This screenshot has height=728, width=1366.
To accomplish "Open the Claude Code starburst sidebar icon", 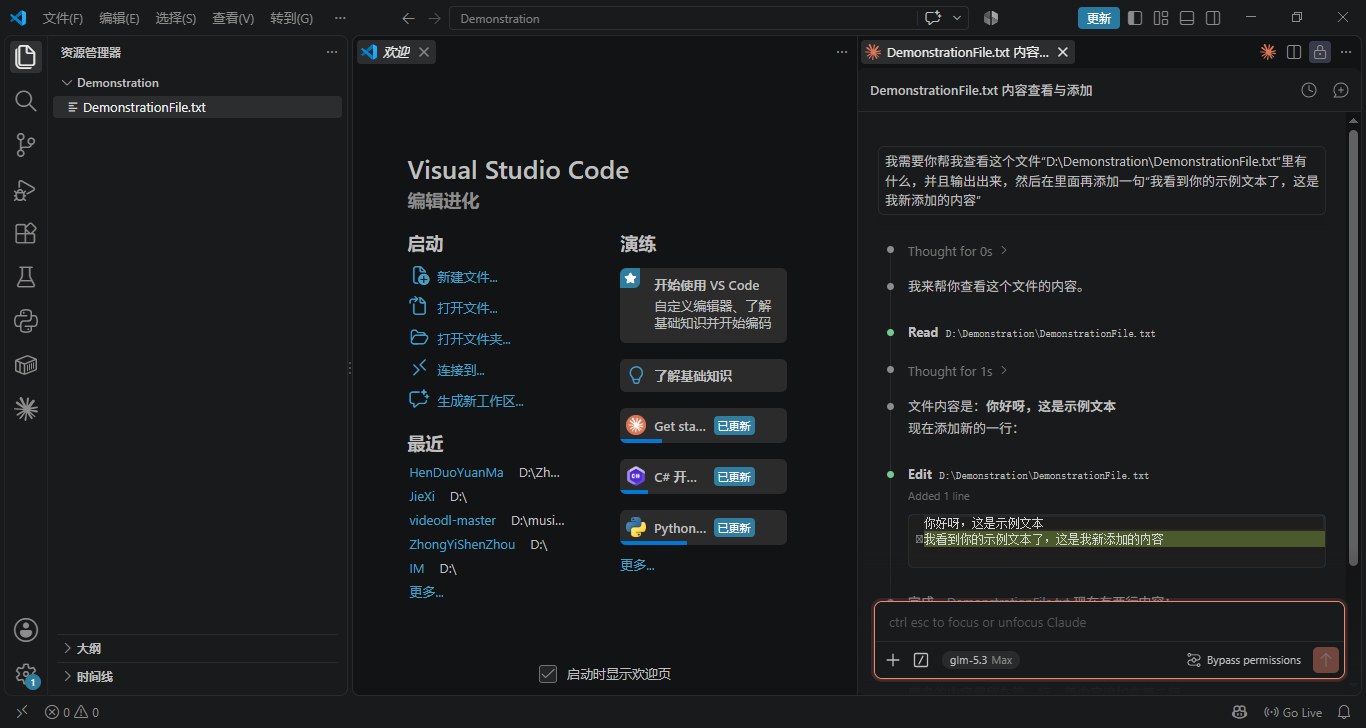I will [26, 408].
